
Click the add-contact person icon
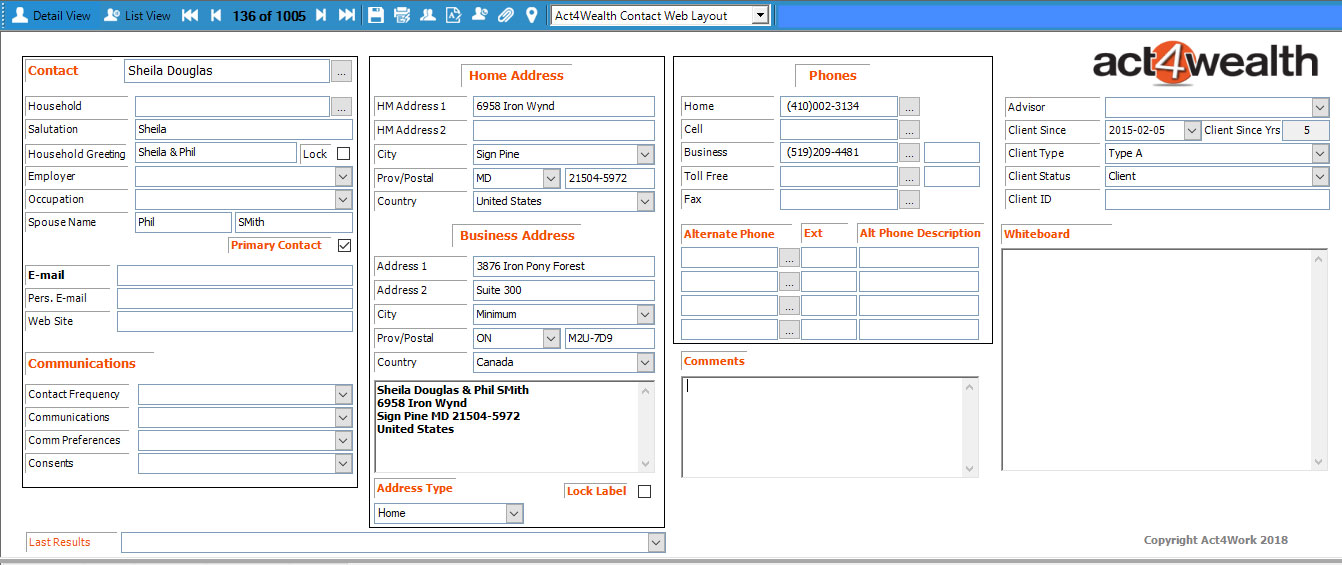[480, 15]
